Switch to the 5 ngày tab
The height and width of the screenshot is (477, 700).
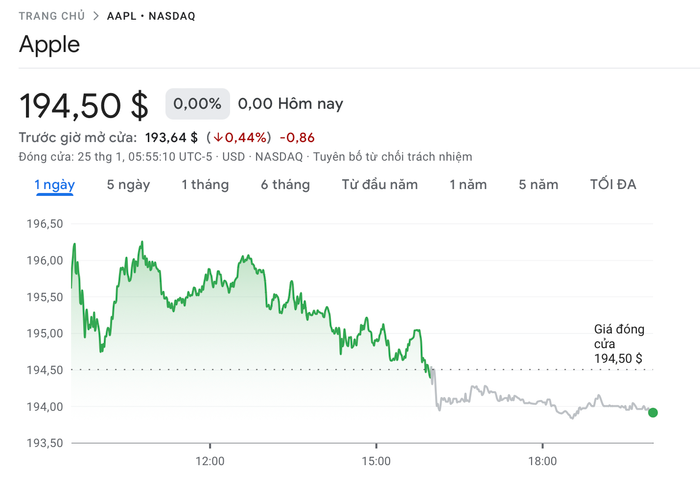128,184
